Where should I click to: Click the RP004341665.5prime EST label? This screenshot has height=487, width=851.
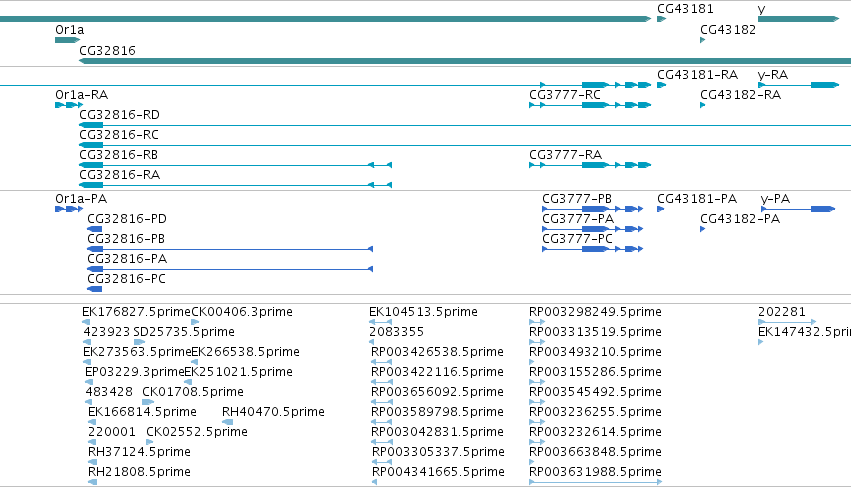coord(439,472)
